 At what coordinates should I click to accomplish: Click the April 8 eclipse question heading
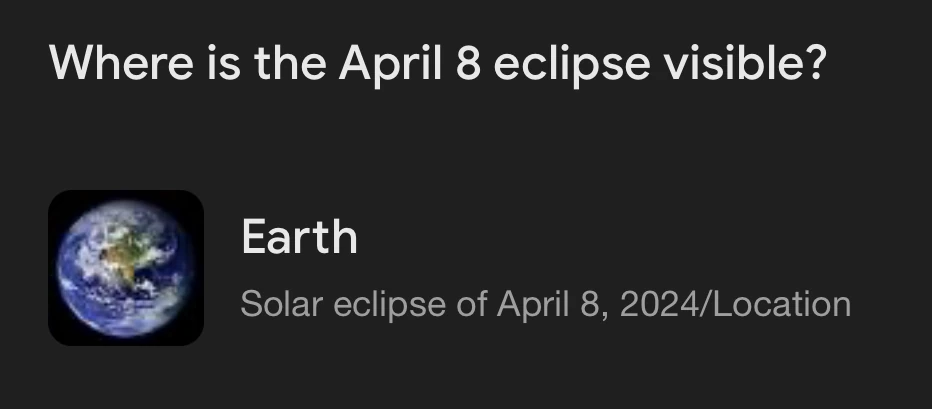(x=438, y=65)
